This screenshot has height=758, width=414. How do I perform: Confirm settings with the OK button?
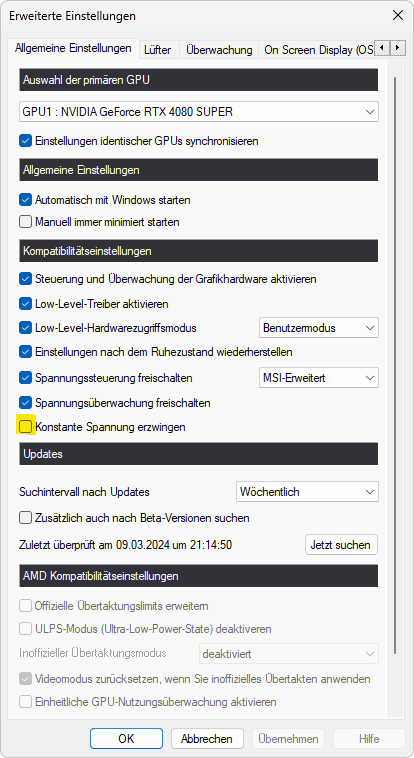tap(126, 739)
